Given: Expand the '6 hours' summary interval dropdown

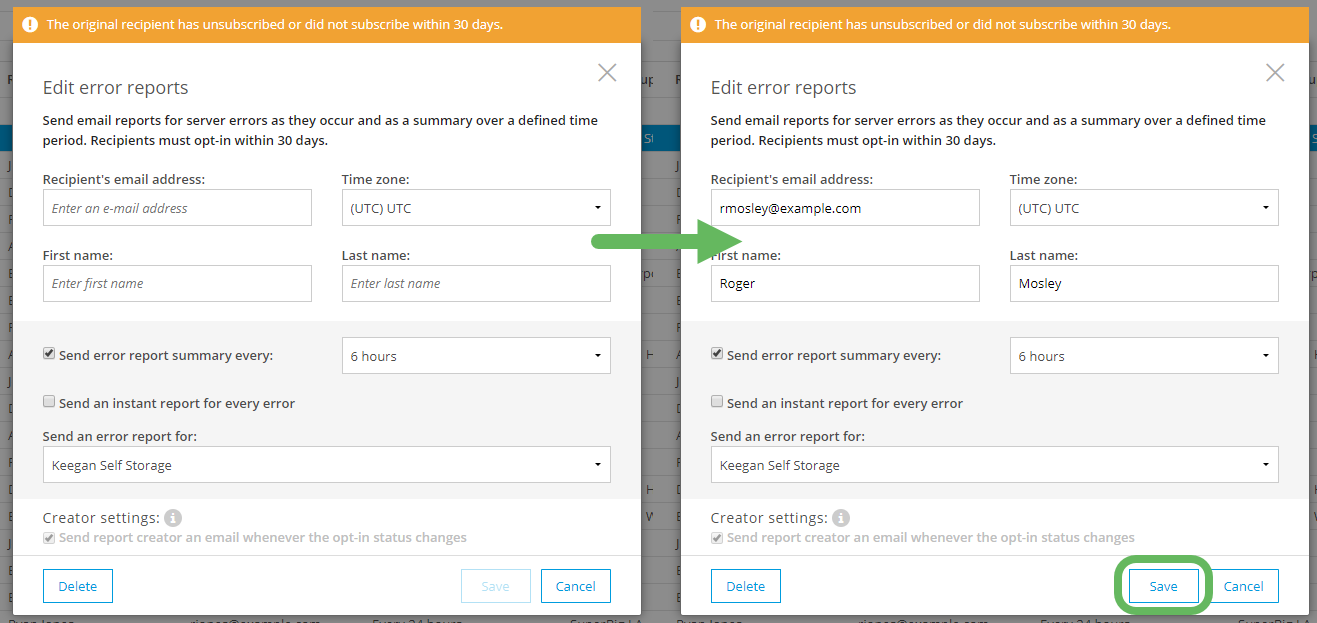Looking at the screenshot, I should 475,355.
